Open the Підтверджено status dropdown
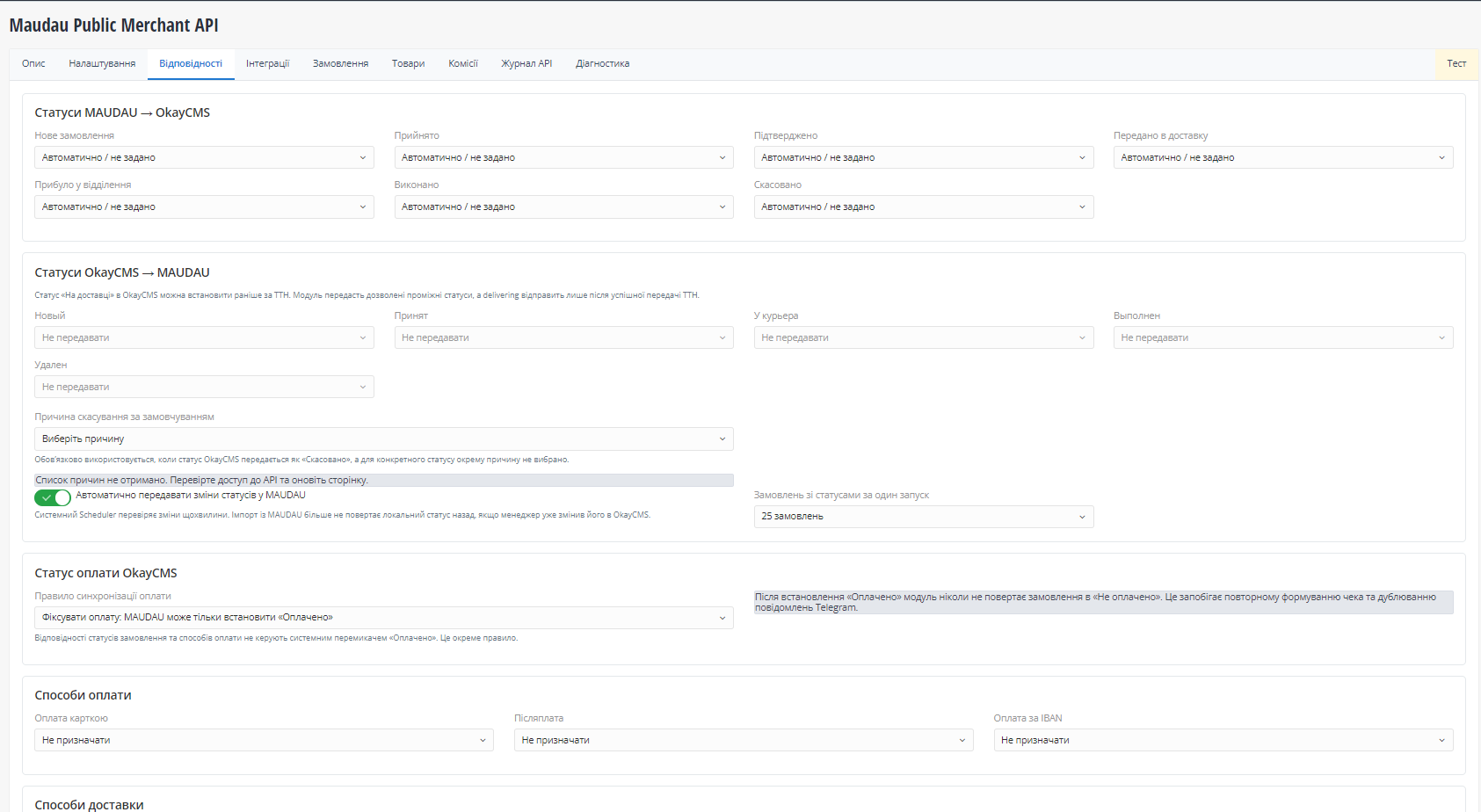 tap(924, 157)
